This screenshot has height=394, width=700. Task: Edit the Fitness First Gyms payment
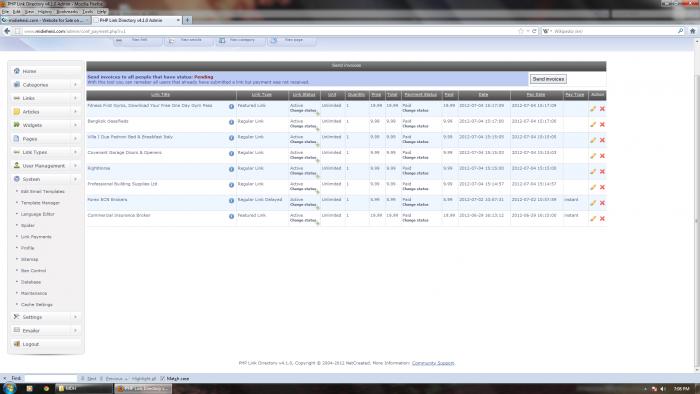593,109
